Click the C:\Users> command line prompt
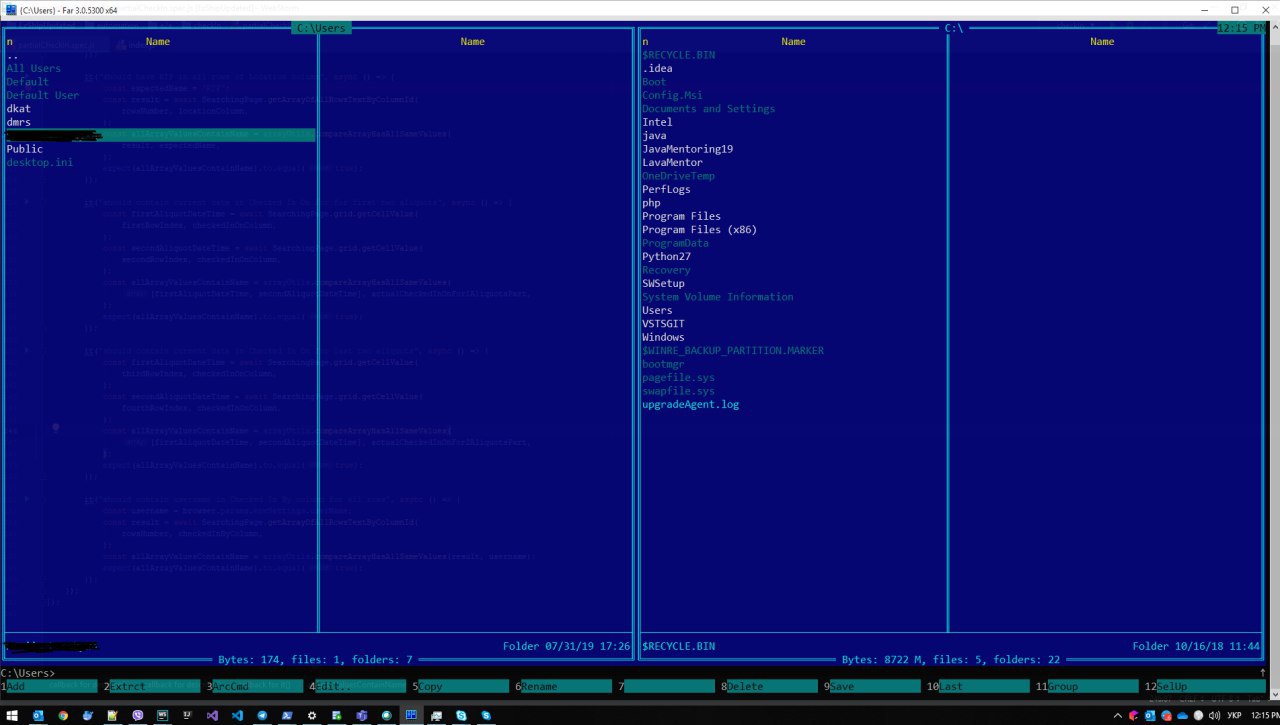1280x725 pixels. pos(28,673)
